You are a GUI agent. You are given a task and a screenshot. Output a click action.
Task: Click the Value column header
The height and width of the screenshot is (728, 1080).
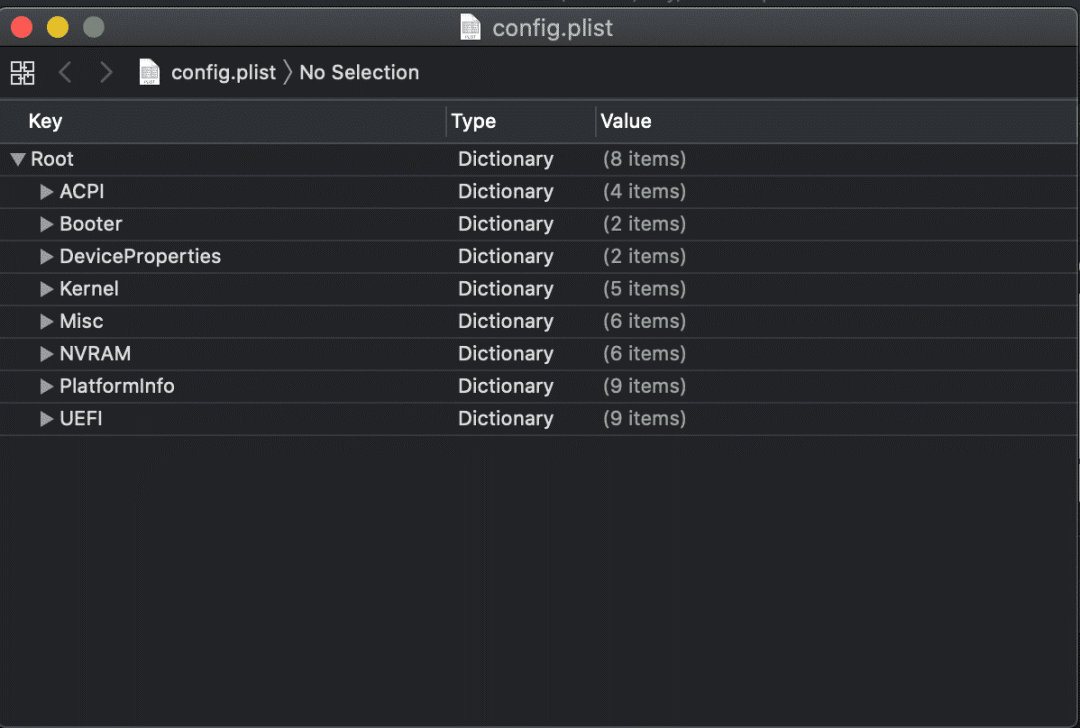click(x=626, y=121)
